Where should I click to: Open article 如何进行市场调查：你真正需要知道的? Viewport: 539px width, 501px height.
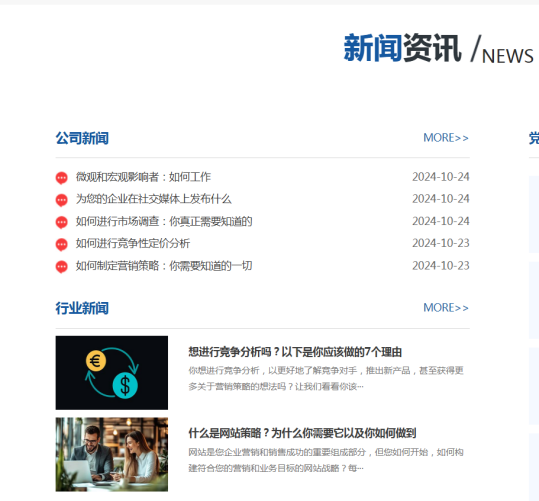(164, 221)
